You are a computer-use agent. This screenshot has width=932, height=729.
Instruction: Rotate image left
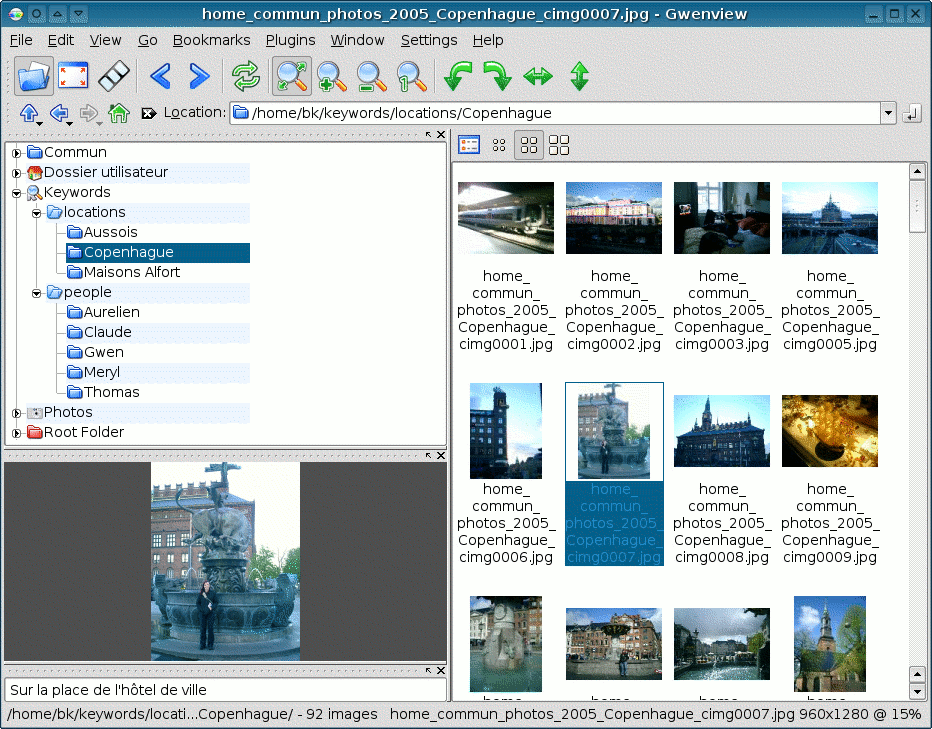pyautogui.click(x=458, y=76)
